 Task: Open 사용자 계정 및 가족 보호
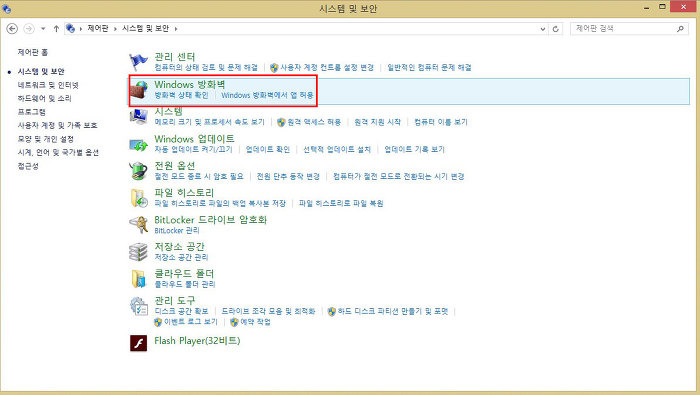58,125
